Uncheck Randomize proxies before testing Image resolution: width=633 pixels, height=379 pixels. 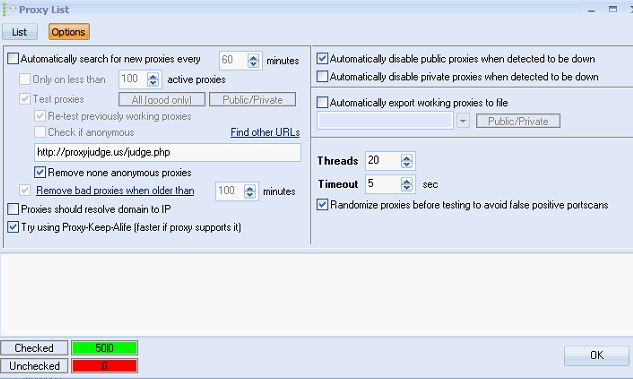click(322, 205)
